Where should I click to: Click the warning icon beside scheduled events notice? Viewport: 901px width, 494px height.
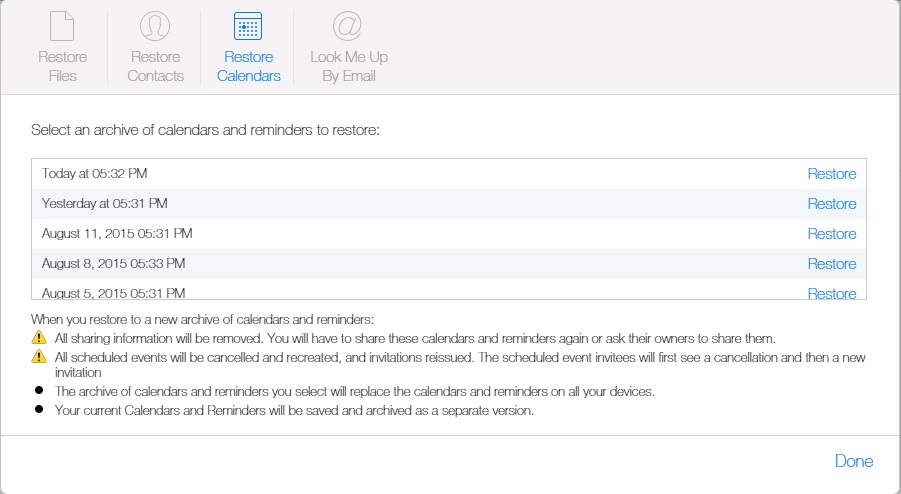pyautogui.click(x=38, y=356)
